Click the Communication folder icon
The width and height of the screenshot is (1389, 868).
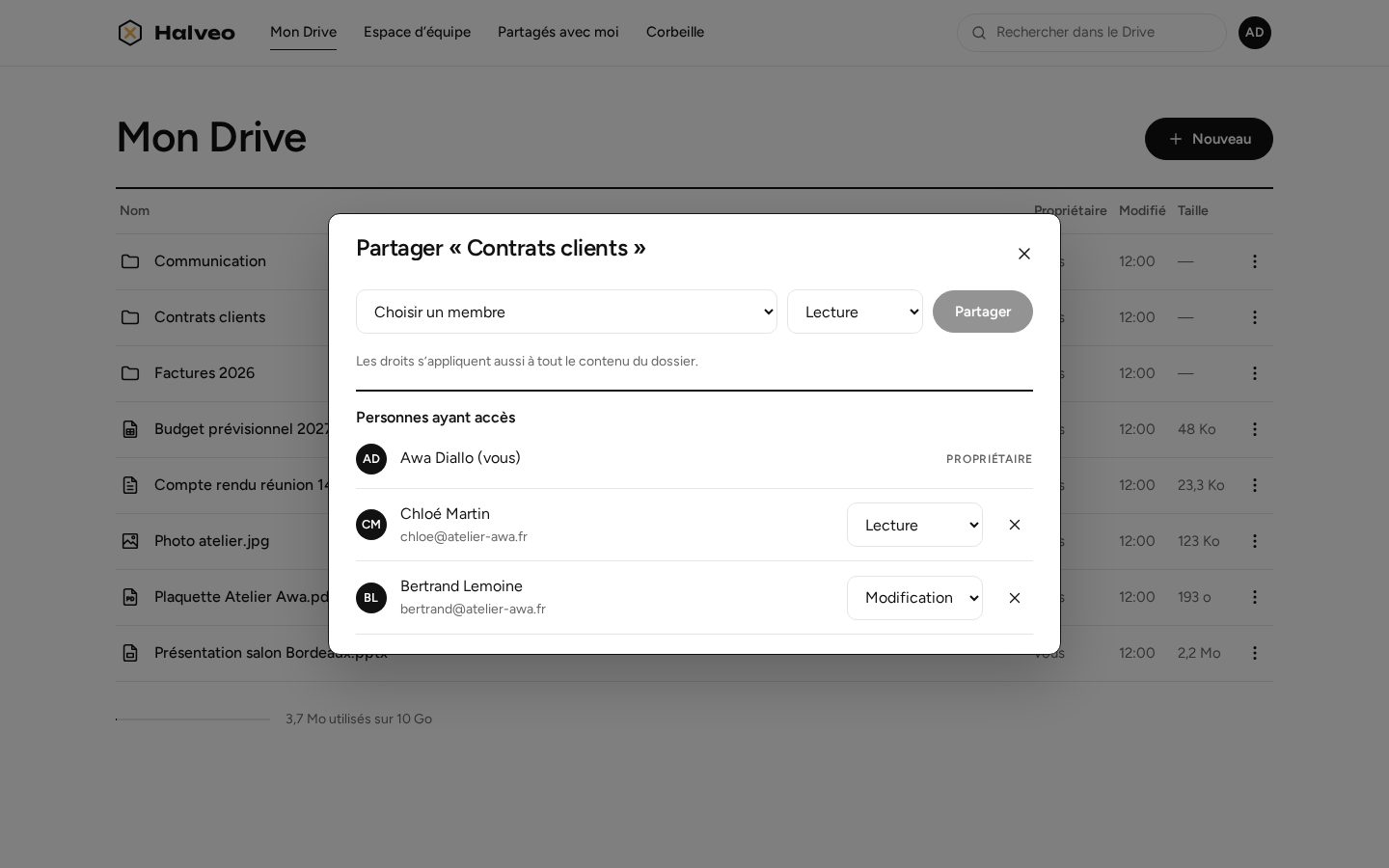pos(130,261)
